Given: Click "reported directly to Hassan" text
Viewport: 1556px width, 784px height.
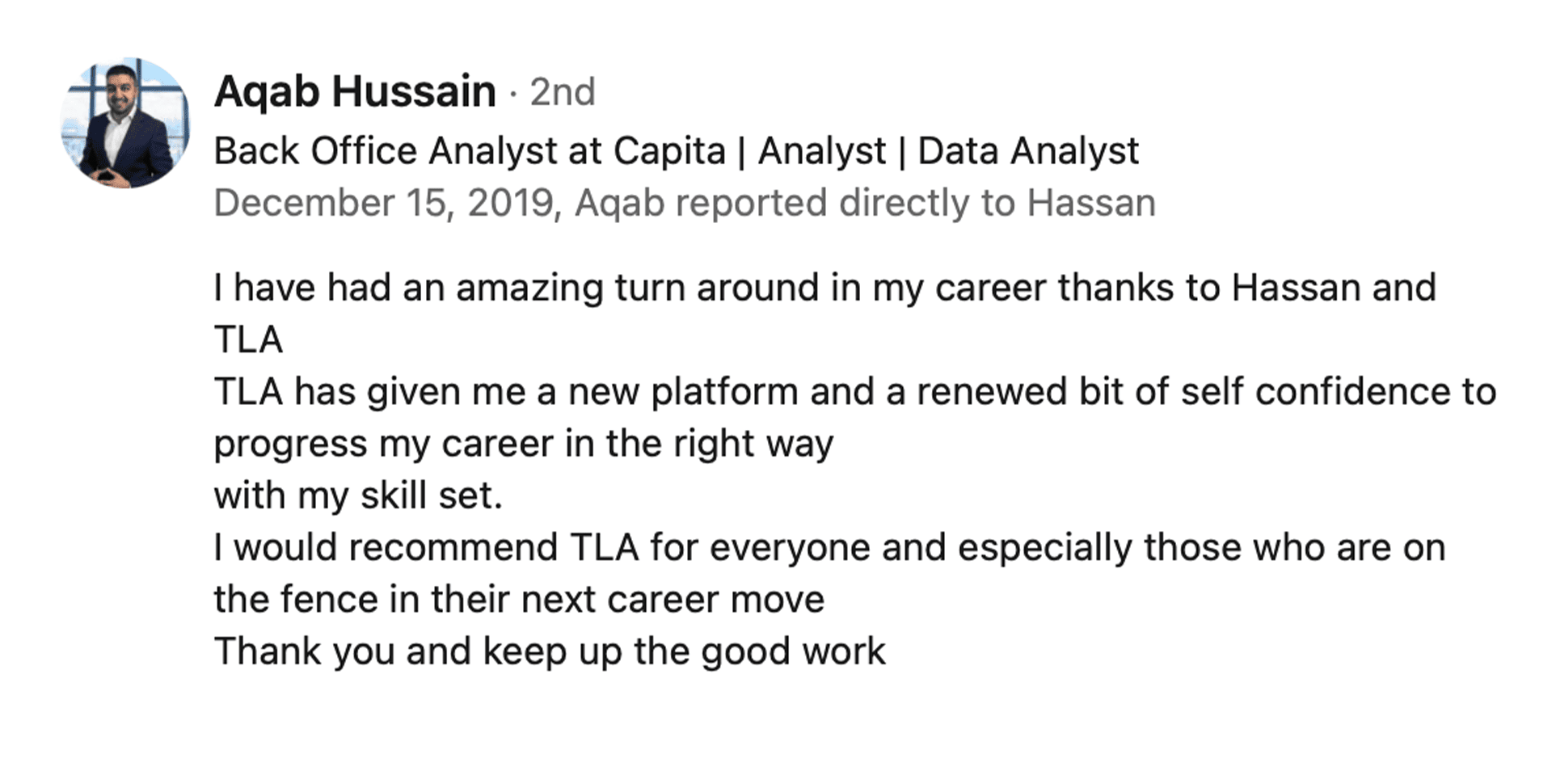Looking at the screenshot, I should (916, 204).
